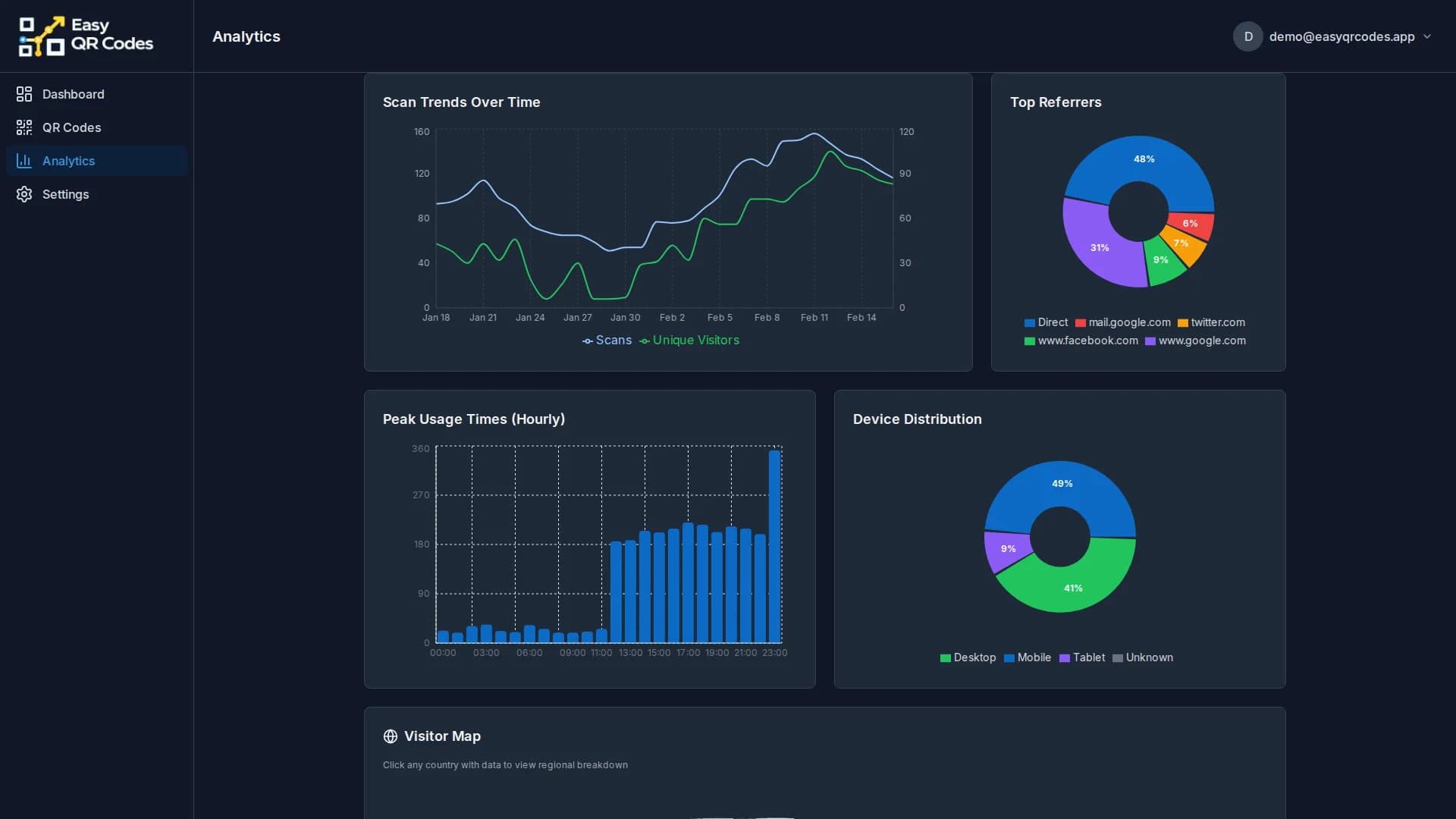Toggle the Unique Visitors series in legend
The image size is (1456, 819).
point(689,340)
